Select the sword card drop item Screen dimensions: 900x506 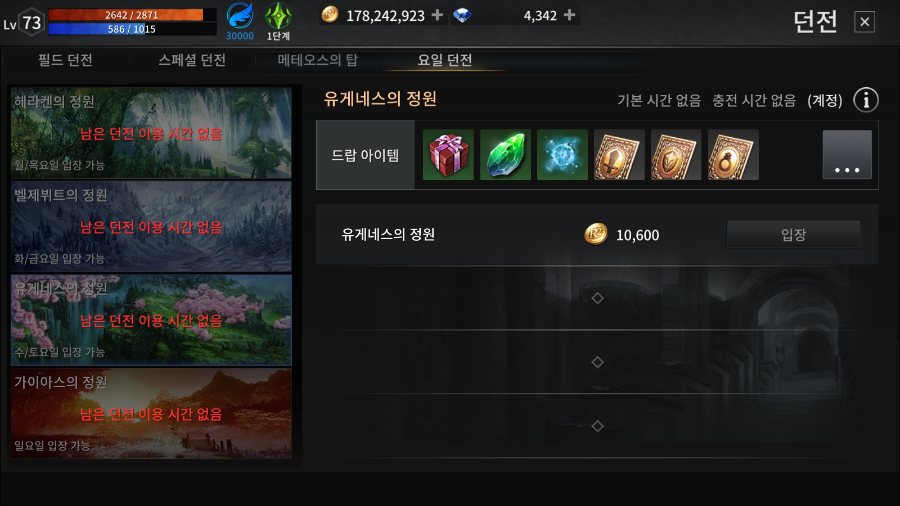click(x=619, y=154)
